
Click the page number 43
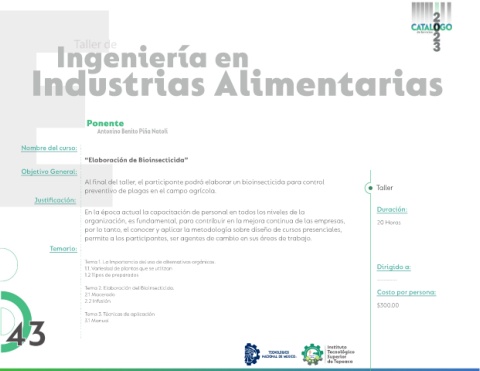25,334
